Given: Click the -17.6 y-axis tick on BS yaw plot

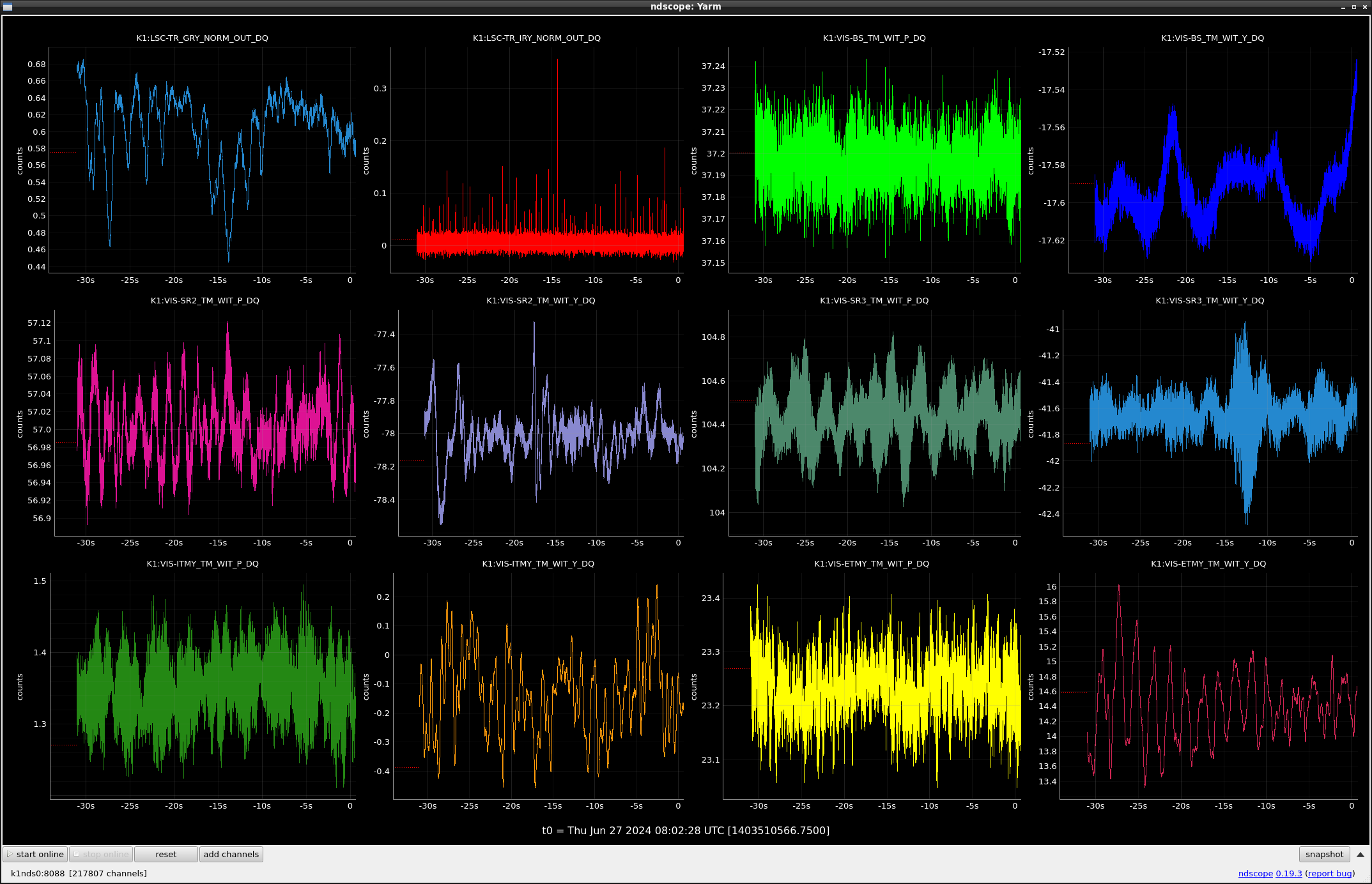Looking at the screenshot, I should 1054,202.
